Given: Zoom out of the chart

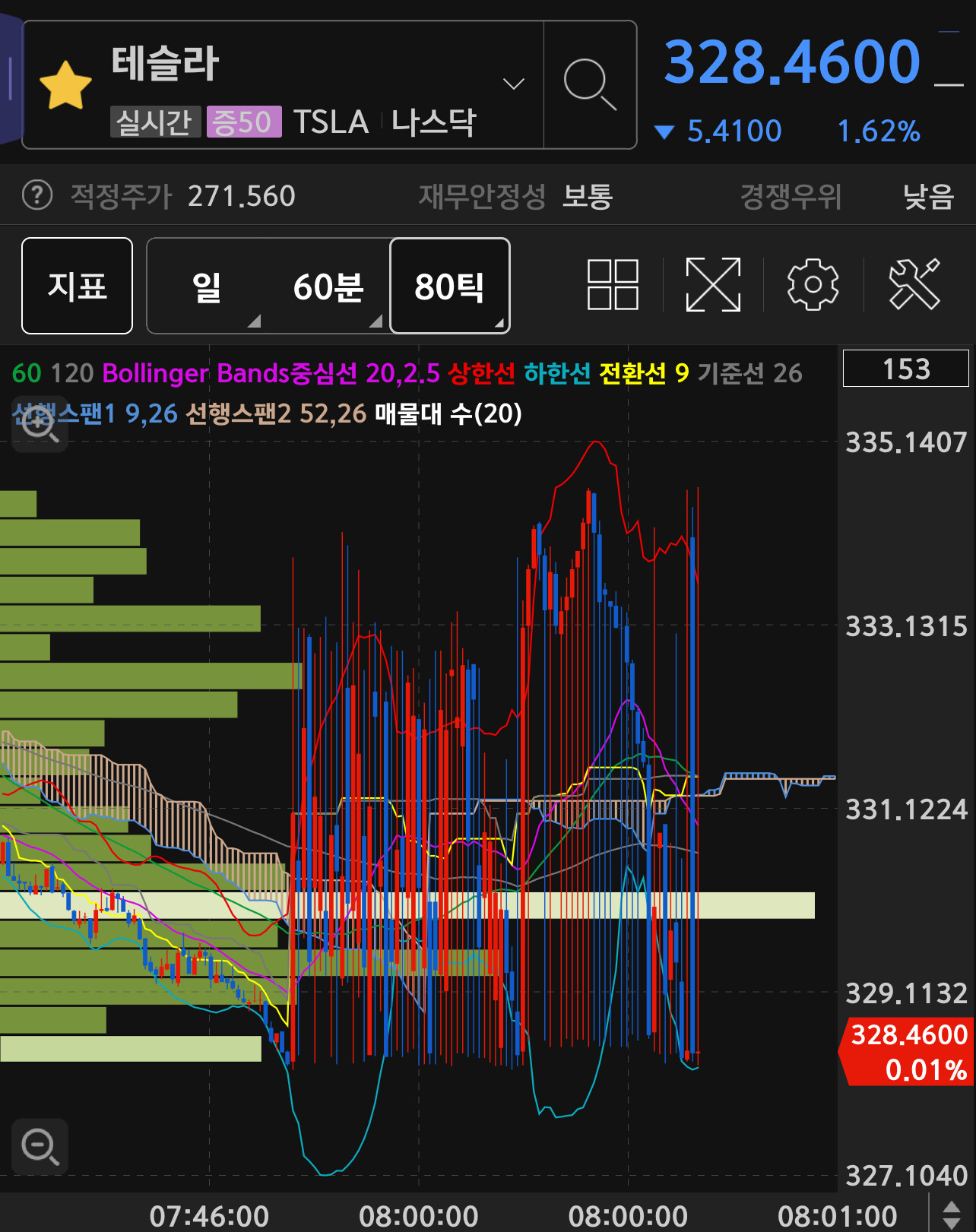Looking at the screenshot, I should (x=40, y=1146).
